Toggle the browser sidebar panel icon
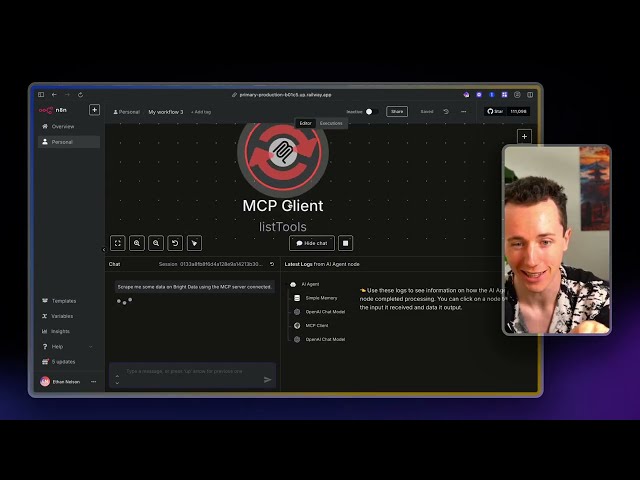The height and width of the screenshot is (480, 640). (x=41, y=95)
